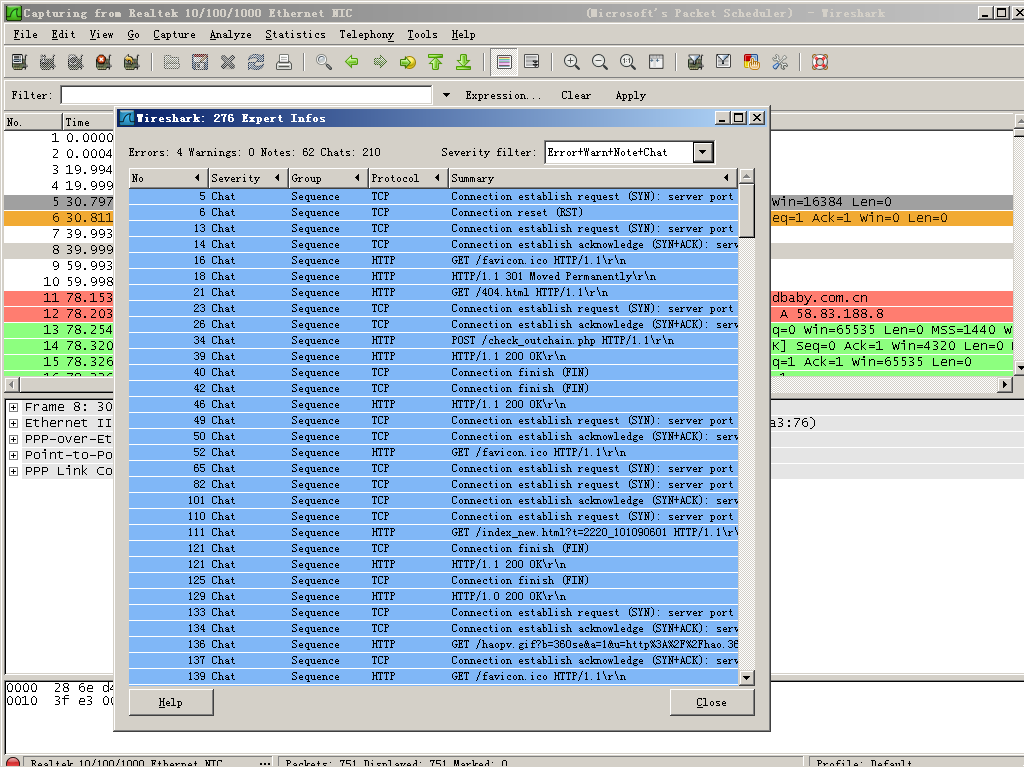Open the File menu
This screenshot has width=1024, height=768.
(x=25, y=35)
